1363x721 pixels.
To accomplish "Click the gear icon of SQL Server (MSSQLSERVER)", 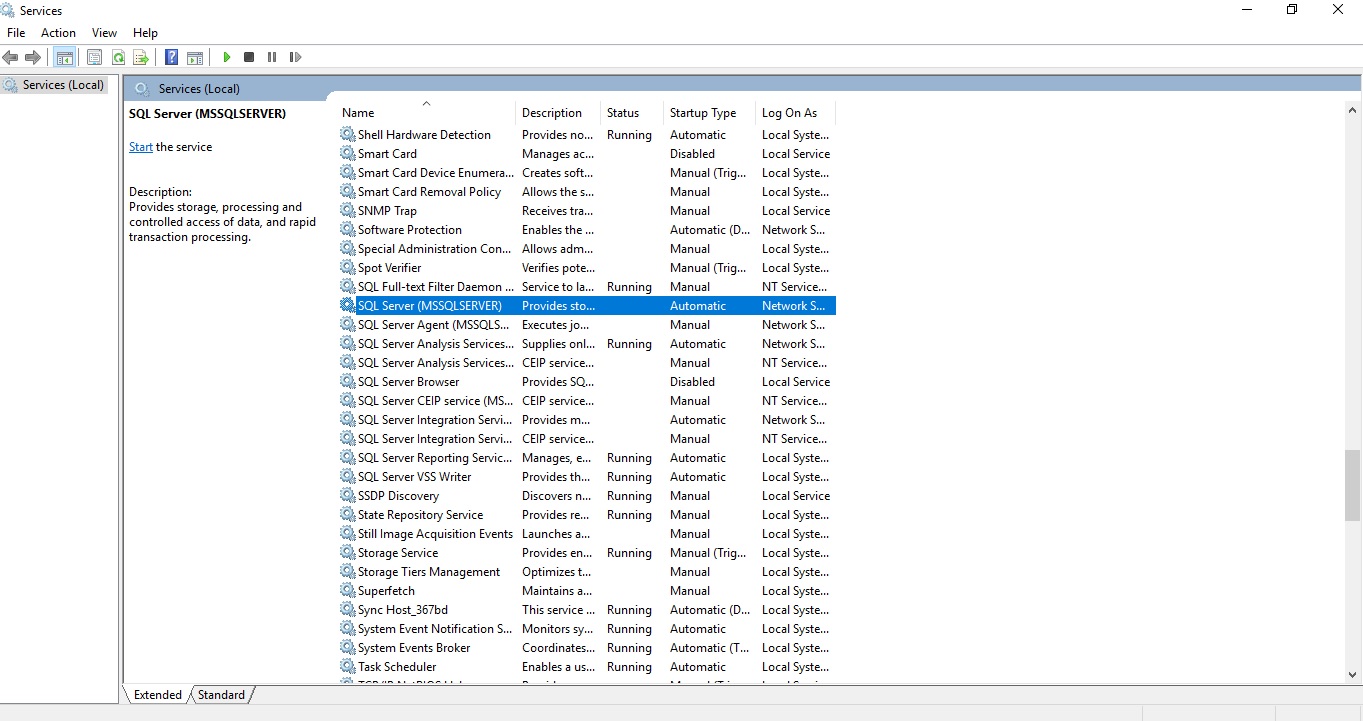I will (348, 305).
